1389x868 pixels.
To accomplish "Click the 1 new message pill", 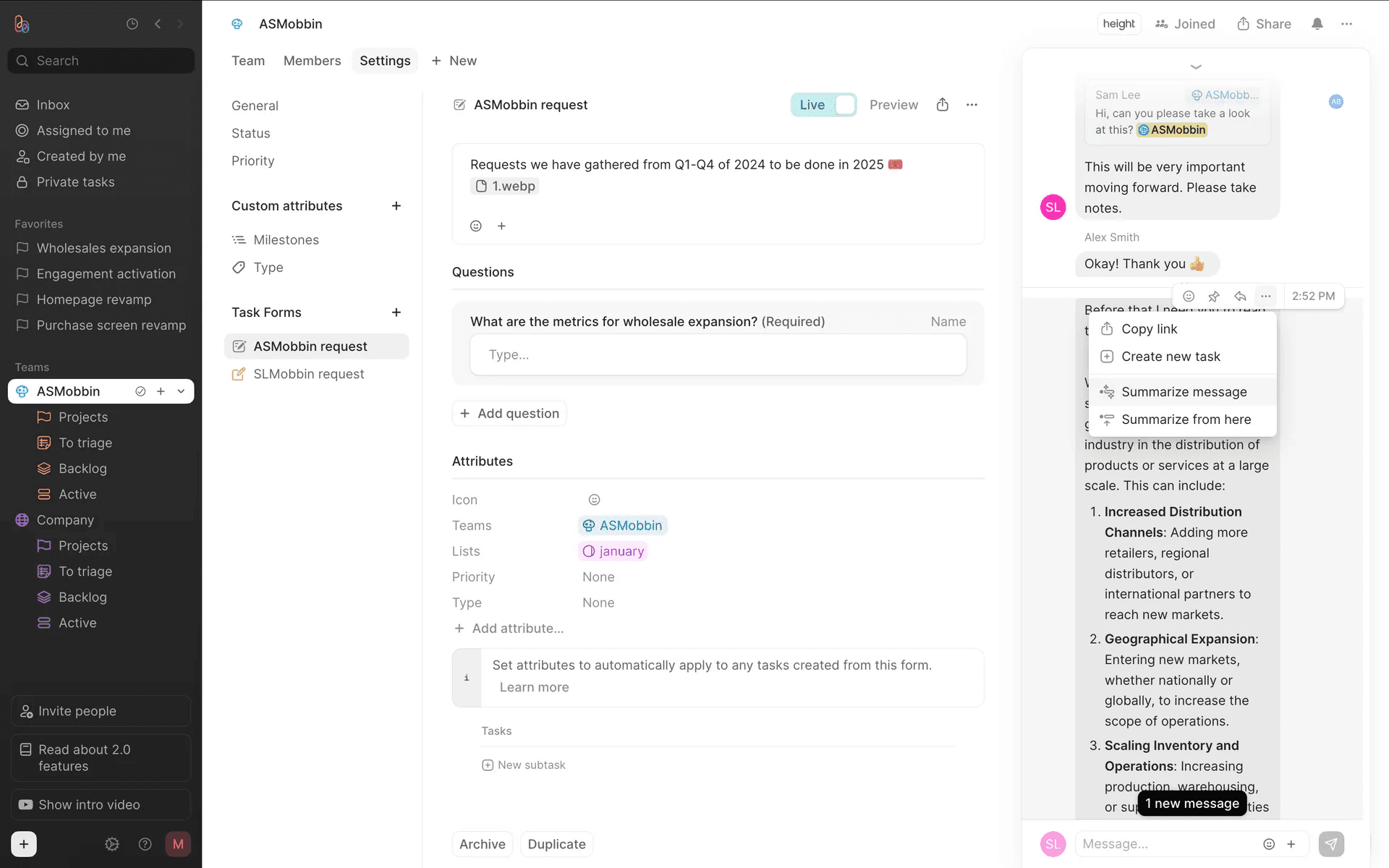I will coord(1192,804).
